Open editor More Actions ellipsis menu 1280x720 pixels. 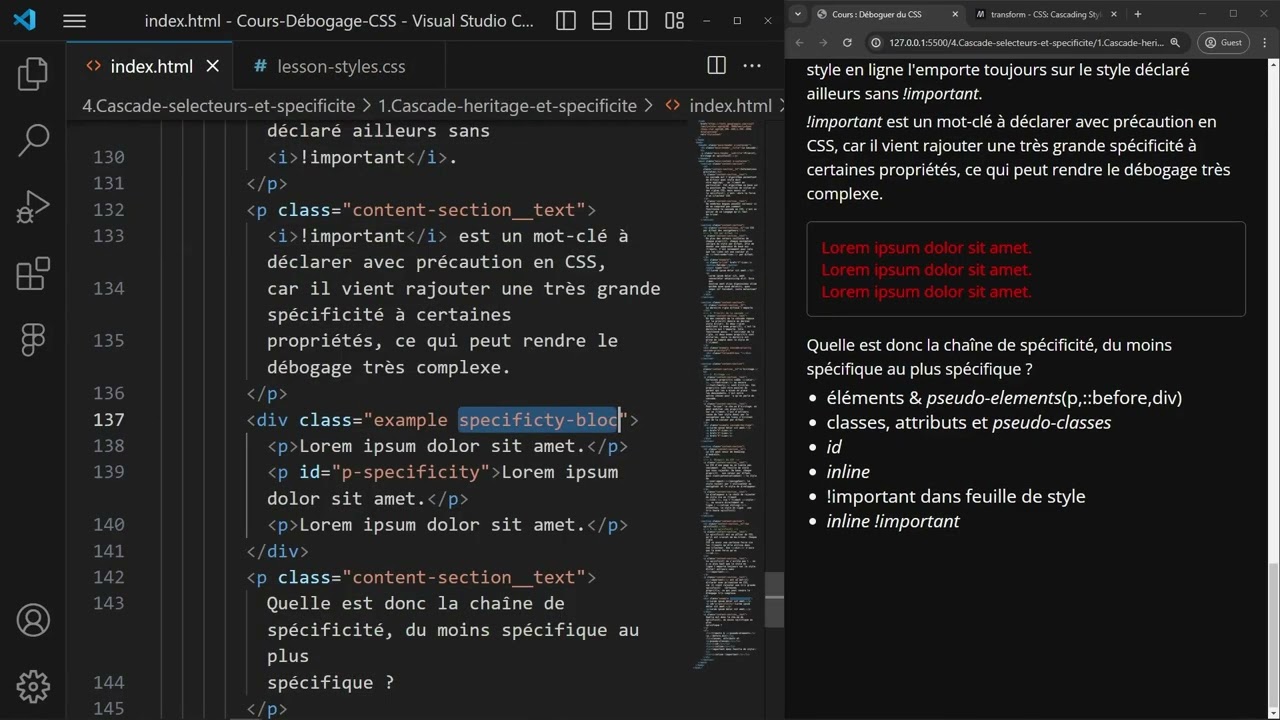click(752, 66)
